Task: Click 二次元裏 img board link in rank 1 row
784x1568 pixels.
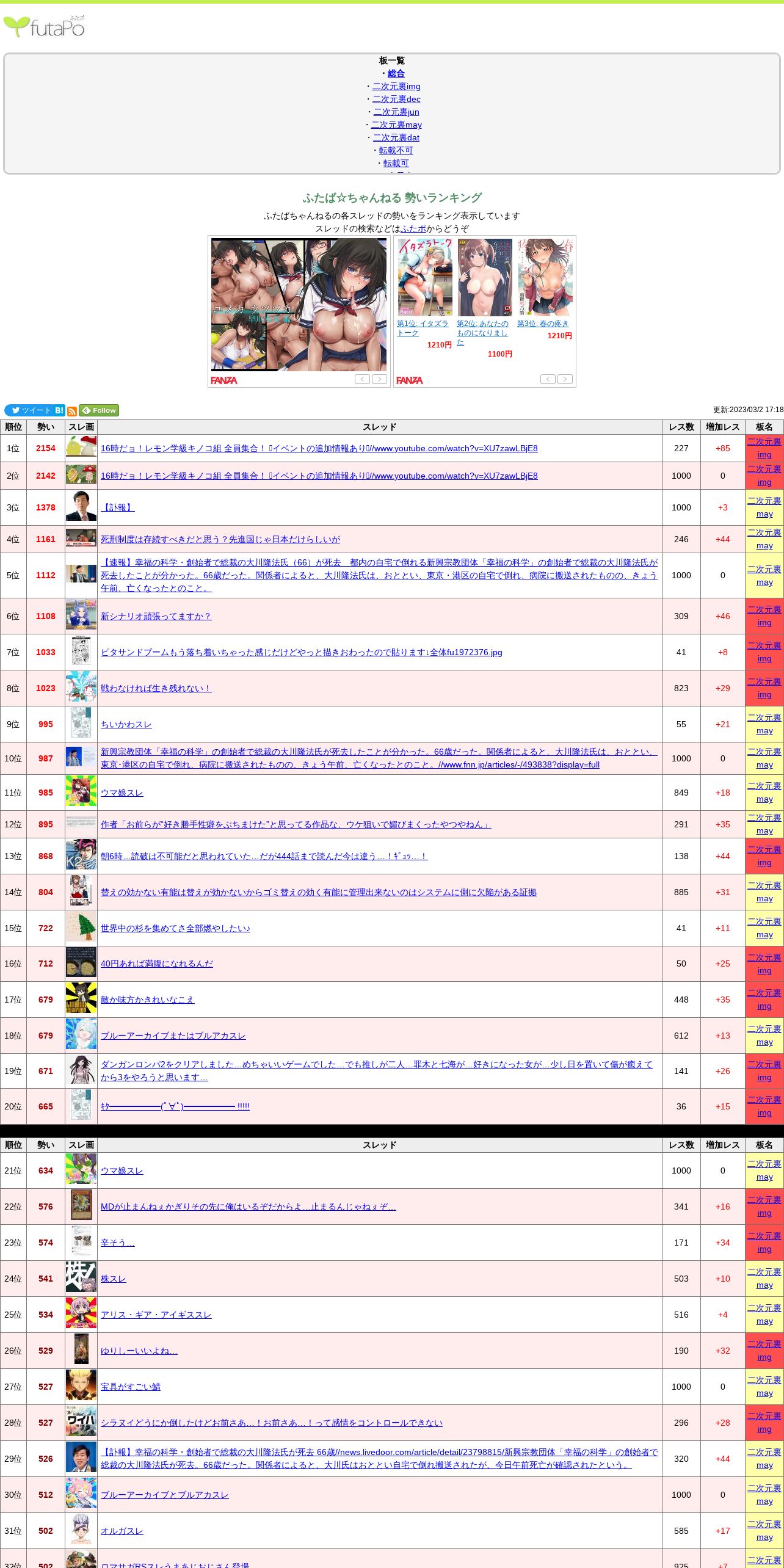Action: click(764, 448)
